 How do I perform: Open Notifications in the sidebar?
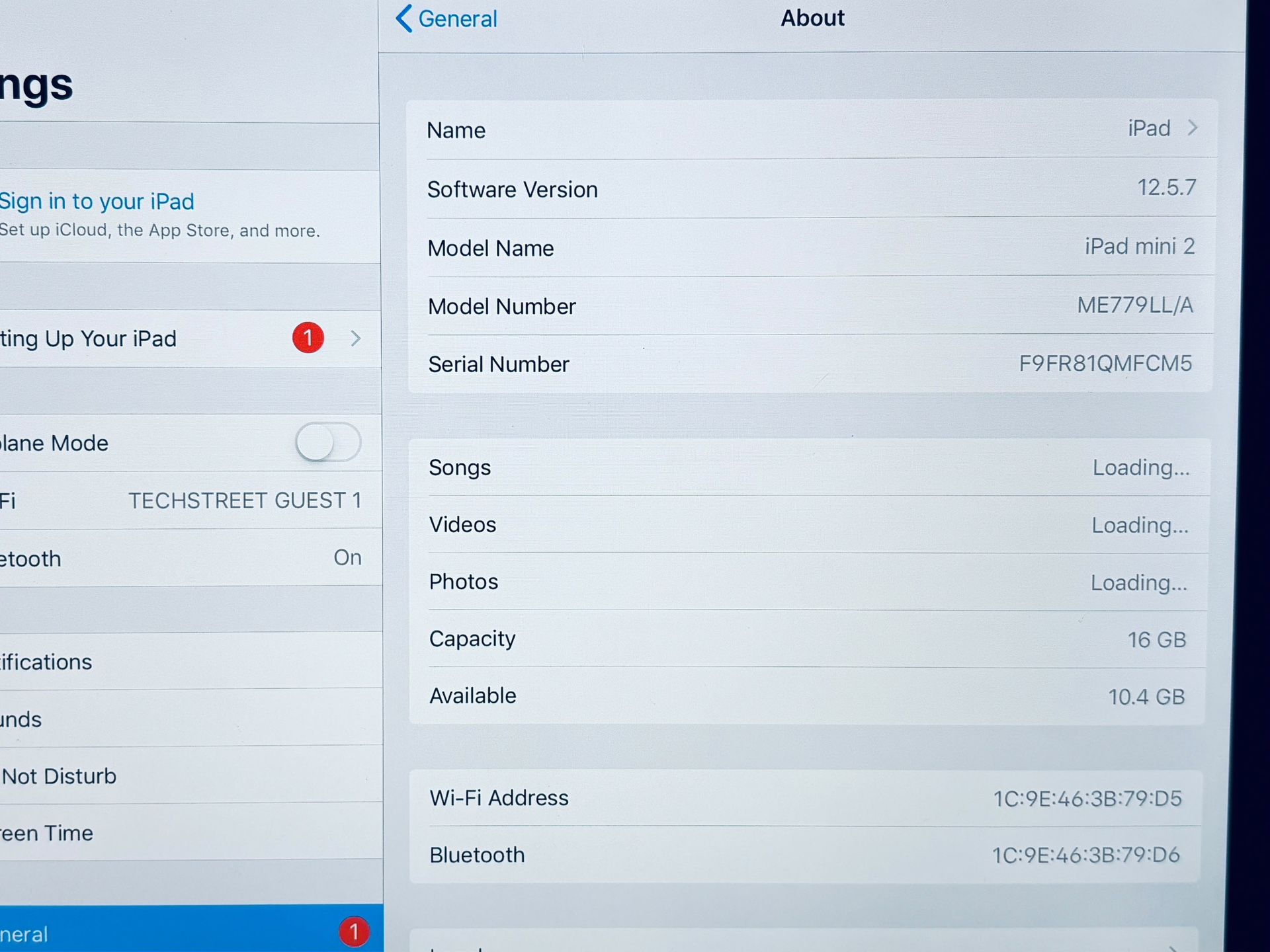(x=191, y=661)
